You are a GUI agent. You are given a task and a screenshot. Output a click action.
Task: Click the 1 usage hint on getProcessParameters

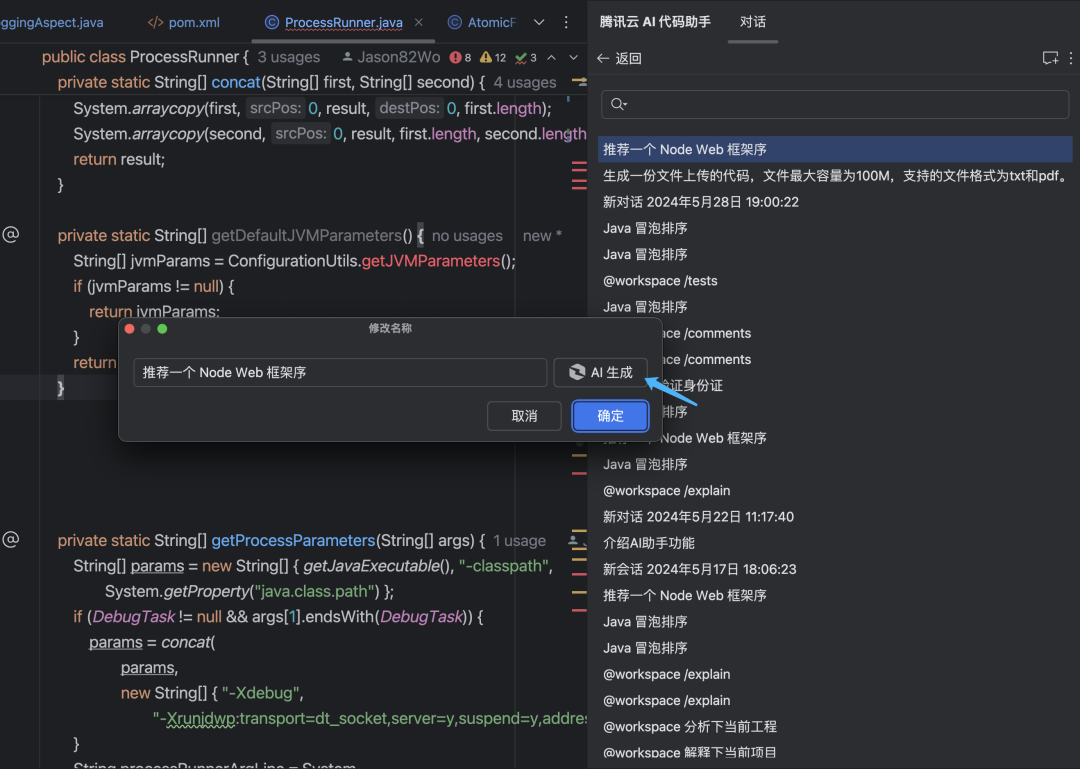tap(519, 541)
